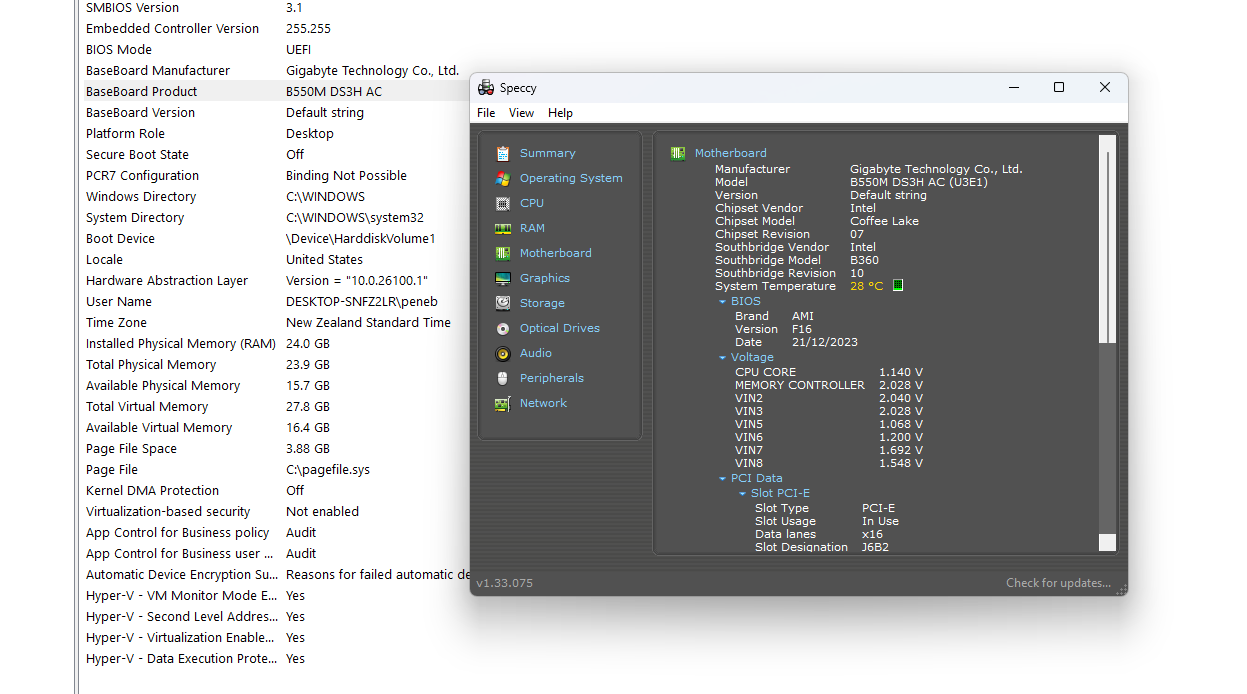Click the MEMORY CONTROLLER voltage row
Screen dimensions: 1247x694
point(828,385)
